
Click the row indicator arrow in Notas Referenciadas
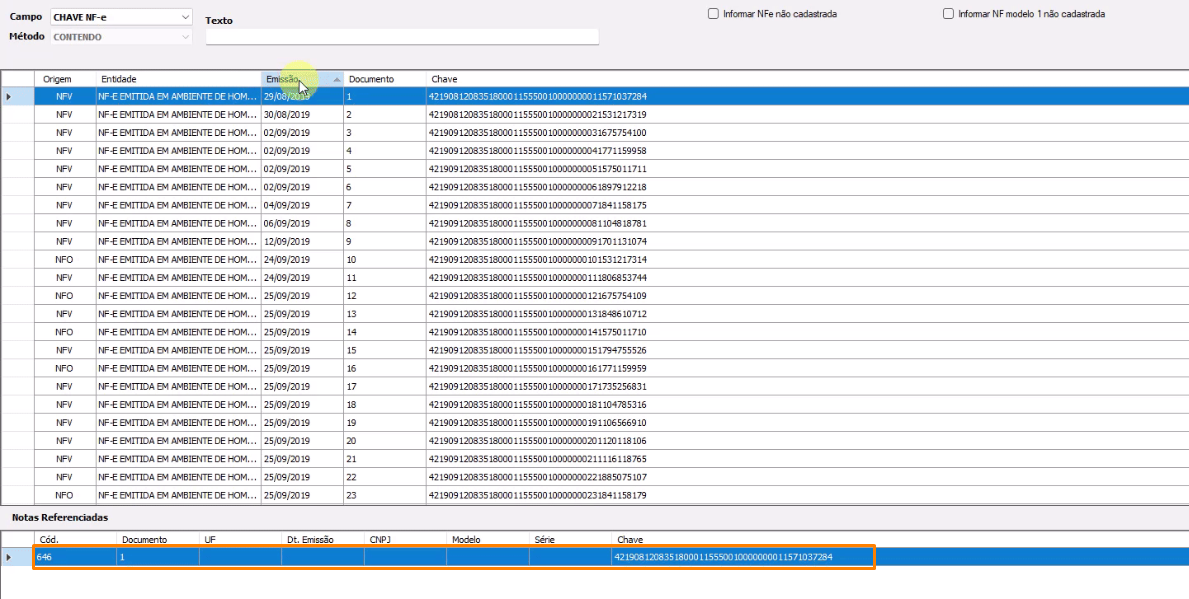(9, 557)
